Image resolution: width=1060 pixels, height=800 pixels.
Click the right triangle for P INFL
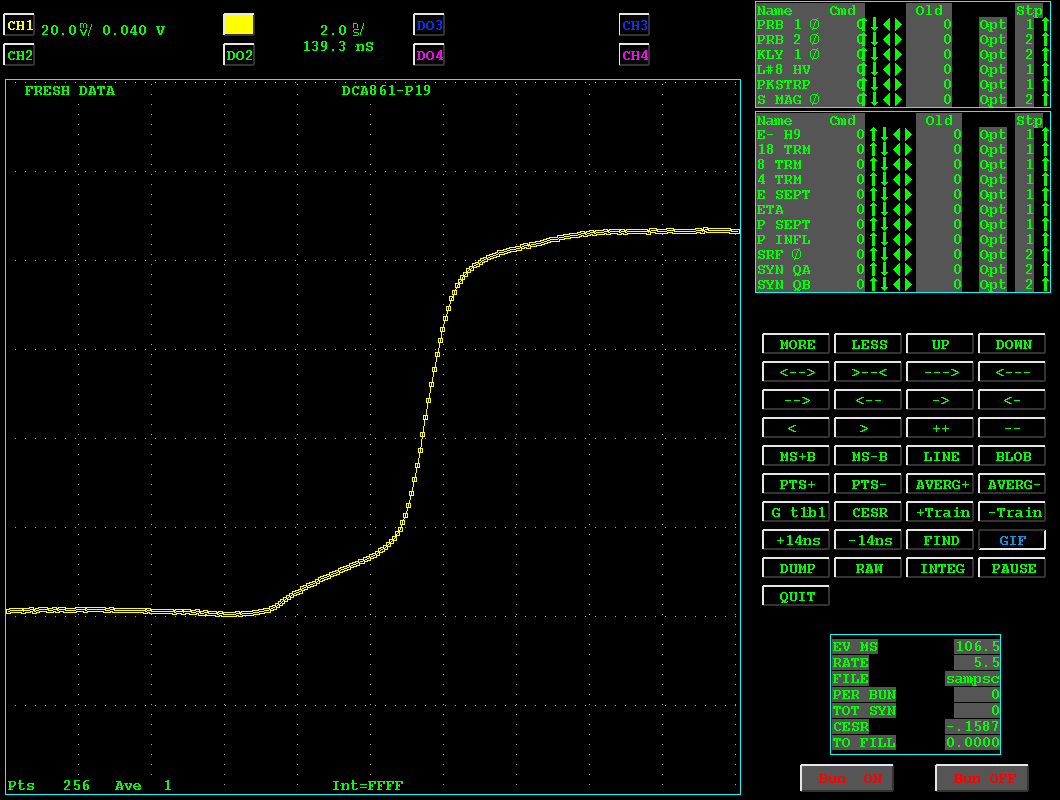[x=908, y=239]
